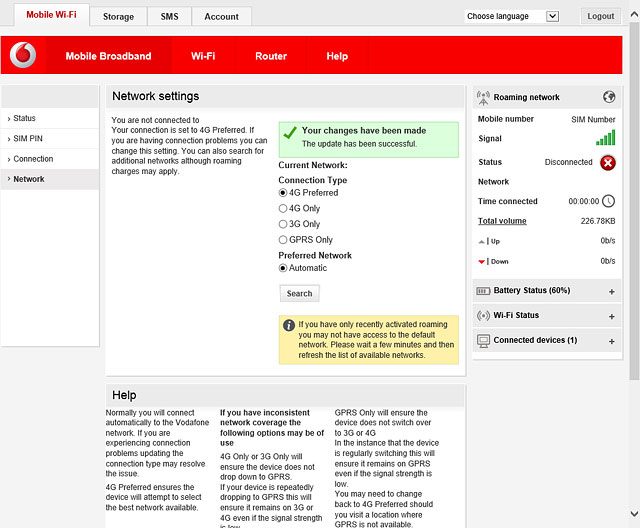Open the Status sidebar item

[50, 118]
